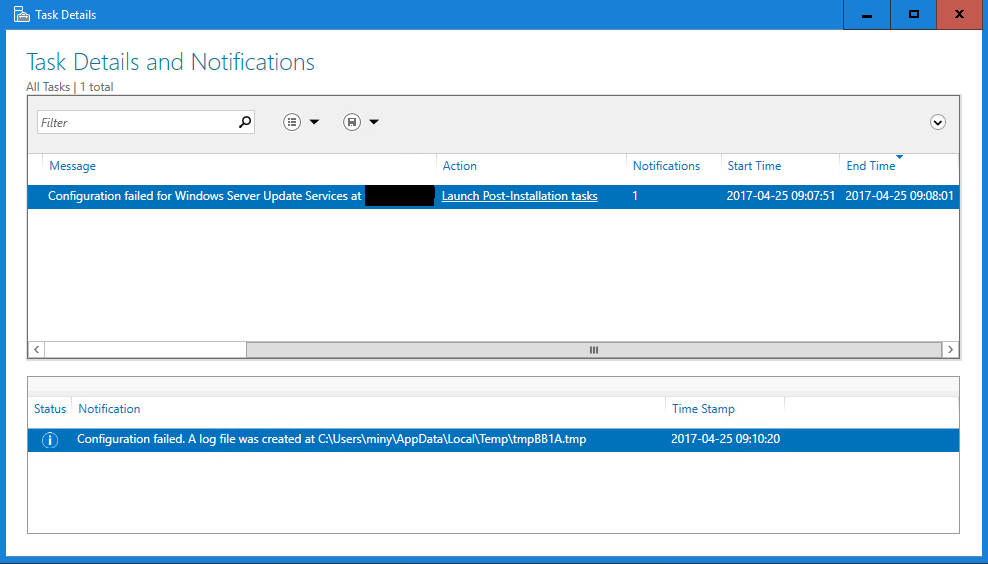Viewport: 988px width, 564px height.
Task: Type in the Filter text field
Action: click(136, 122)
